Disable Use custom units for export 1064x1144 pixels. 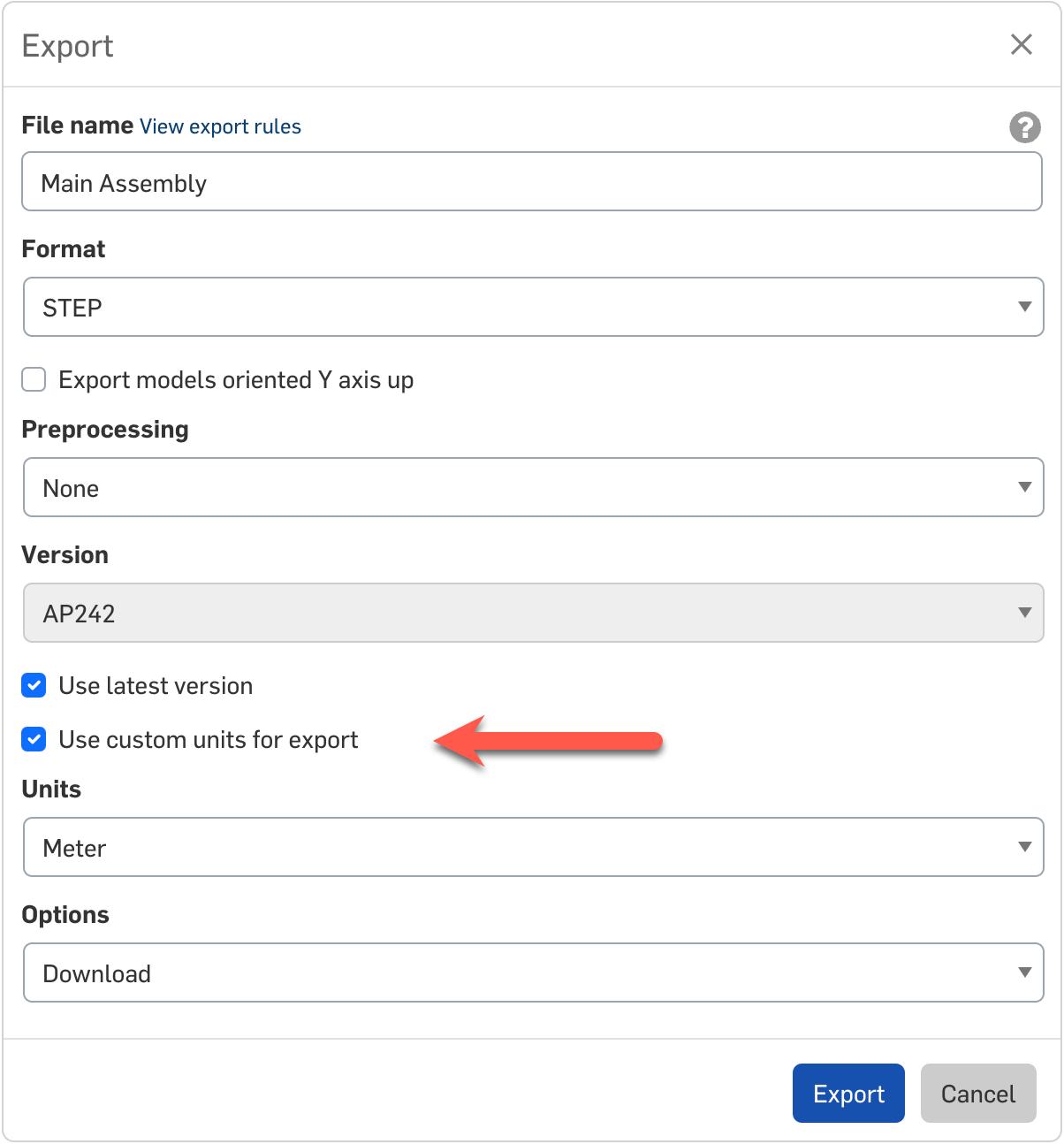[x=34, y=739]
